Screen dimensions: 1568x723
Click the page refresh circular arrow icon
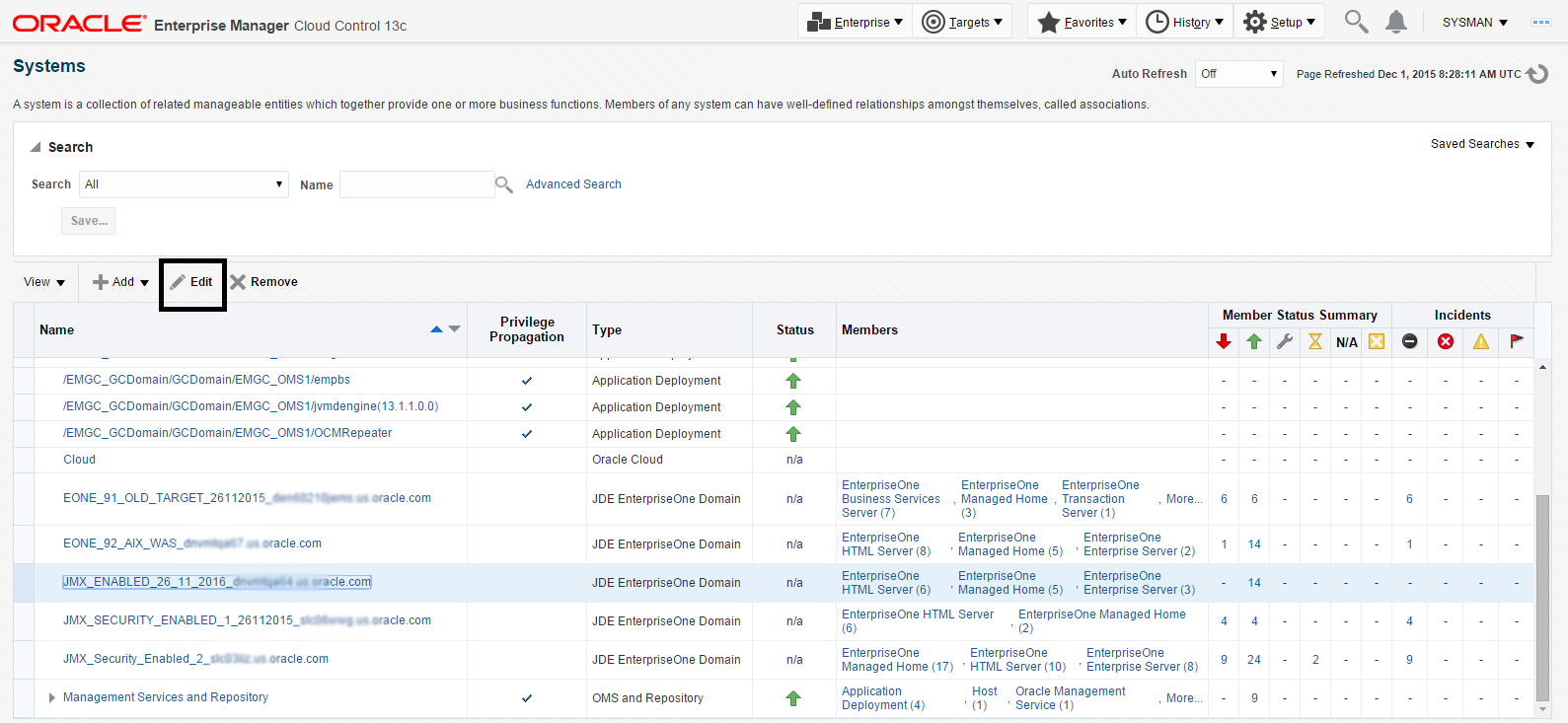1537,74
